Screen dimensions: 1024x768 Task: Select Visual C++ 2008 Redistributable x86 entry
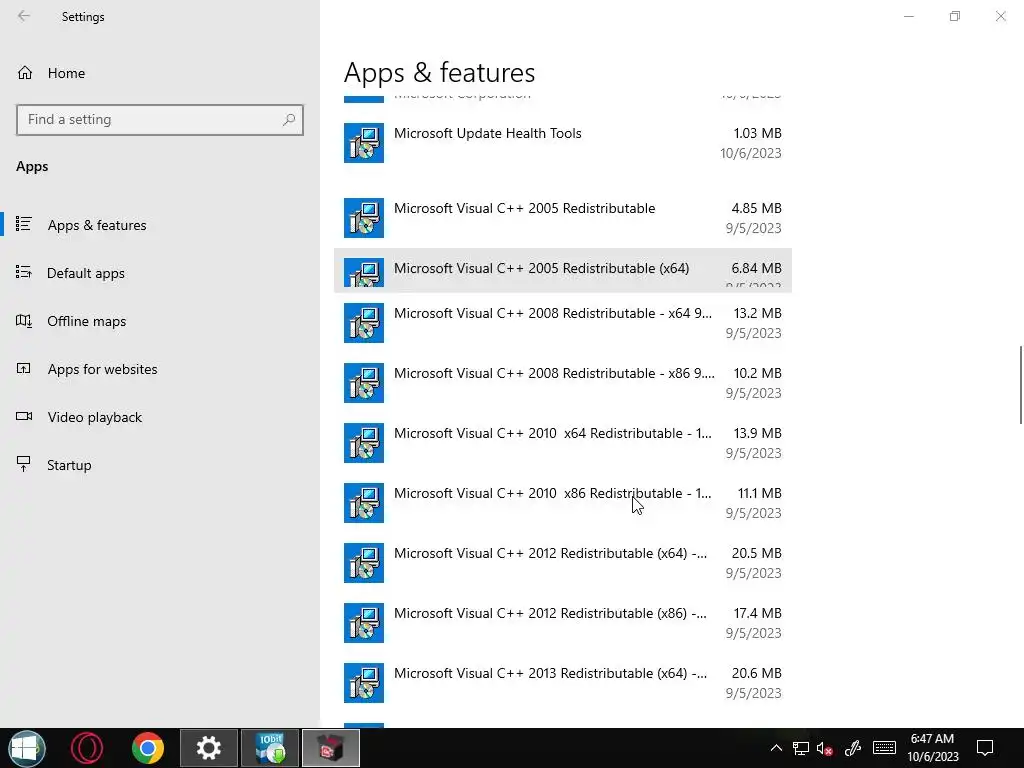562,383
